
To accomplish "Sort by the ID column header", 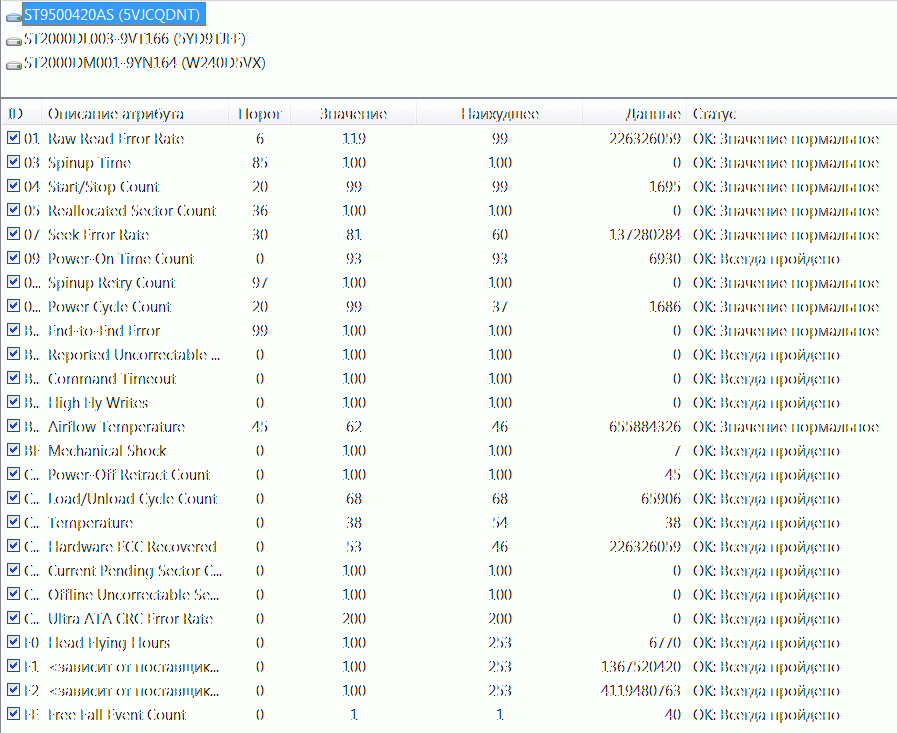I will tap(21, 113).
